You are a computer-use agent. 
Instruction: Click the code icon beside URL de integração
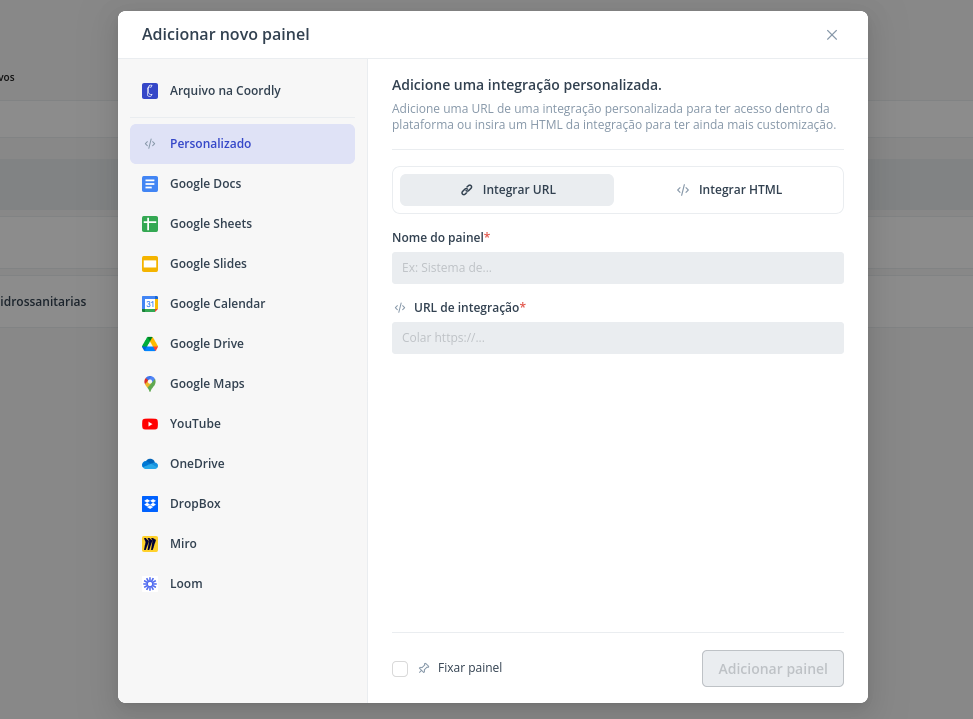pos(400,308)
